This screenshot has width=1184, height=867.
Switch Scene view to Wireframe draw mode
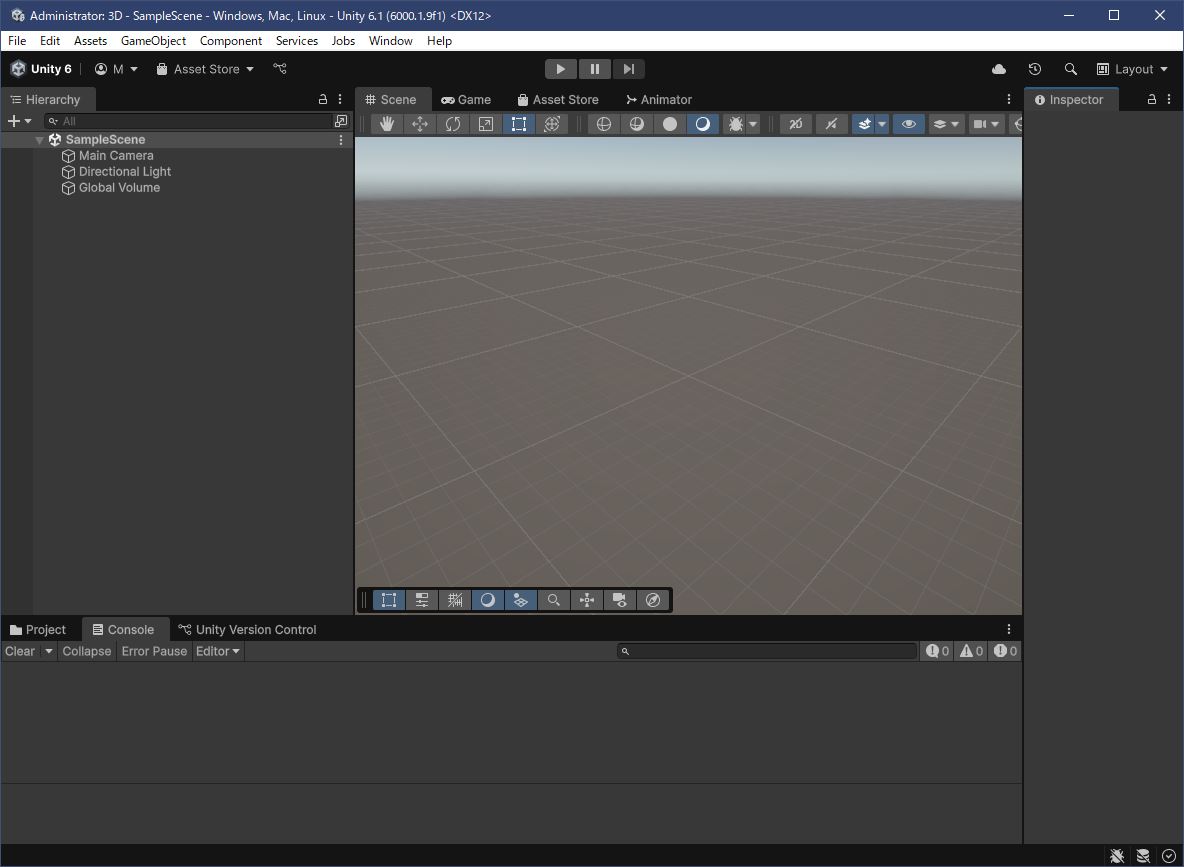click(603, 124)
